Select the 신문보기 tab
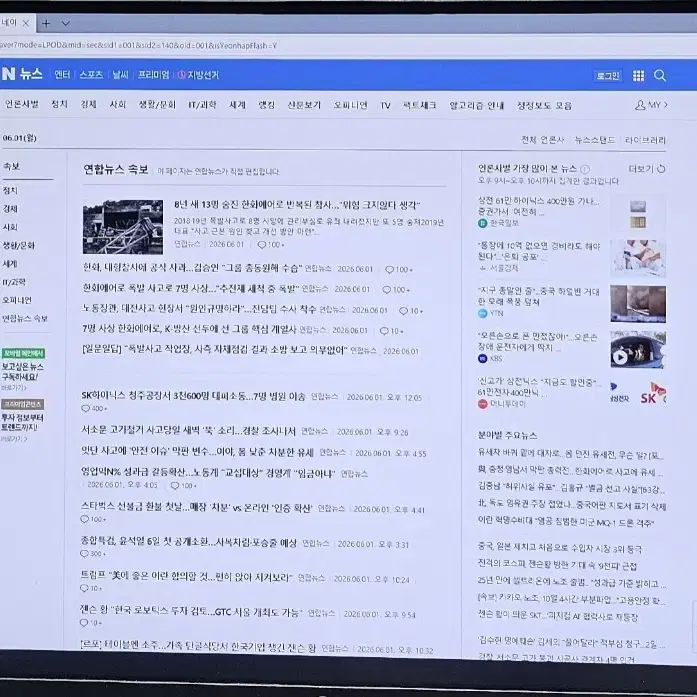Screen dimensions: 697x697 [x=304, y=105]
